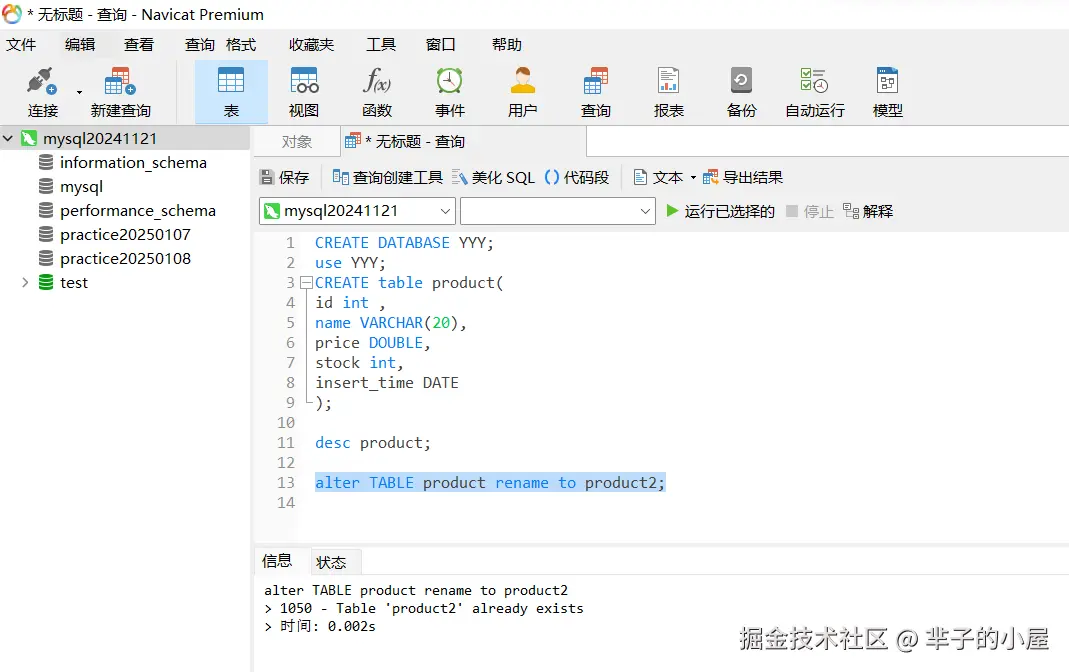Open the 连接 connection tool
1069x672 pixels.
(x=42, y=92)
